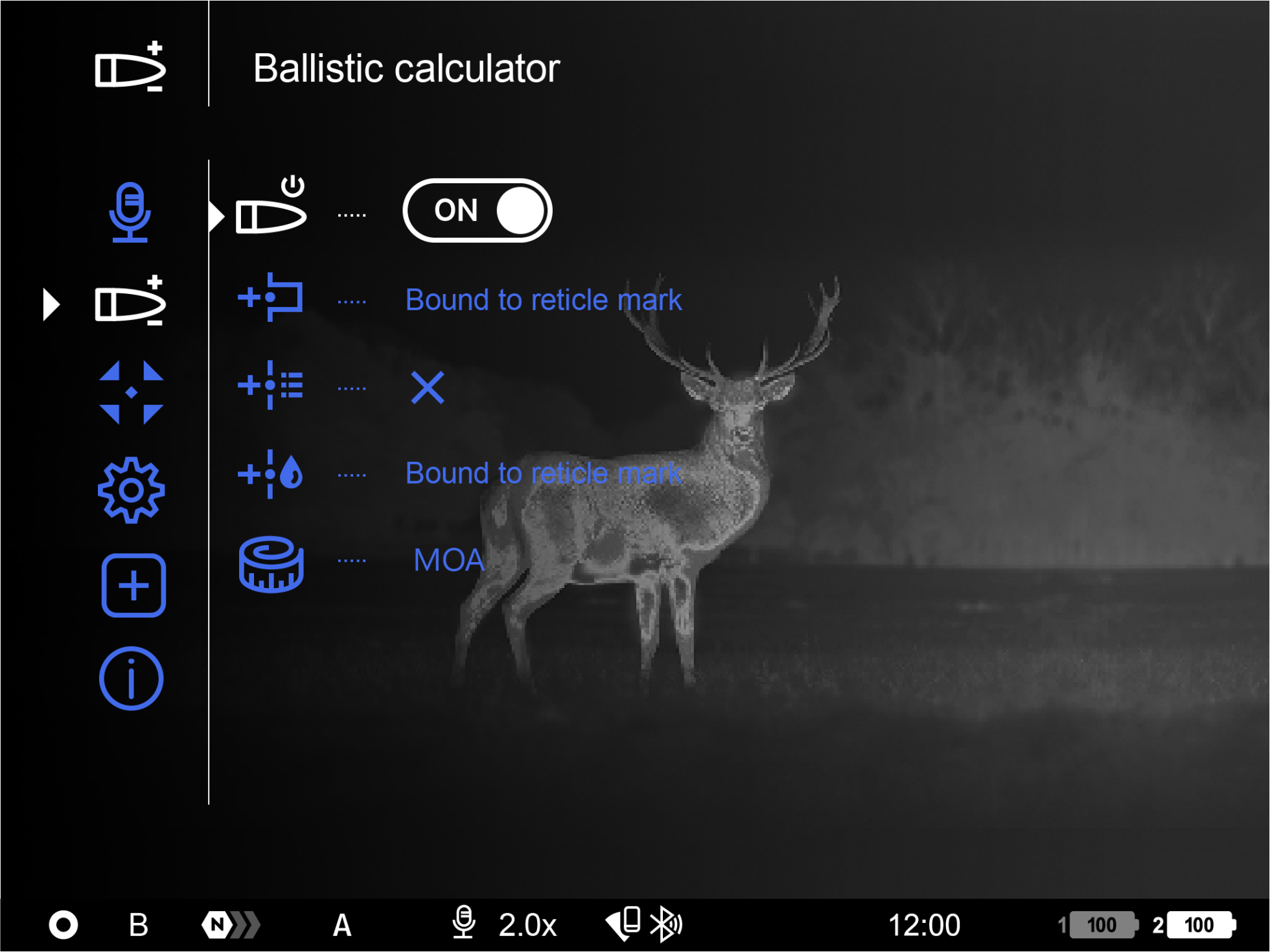Open the reticle zeroing arrows icon
The height and width of the screenshot is (952, 1270).
[132, 392]
